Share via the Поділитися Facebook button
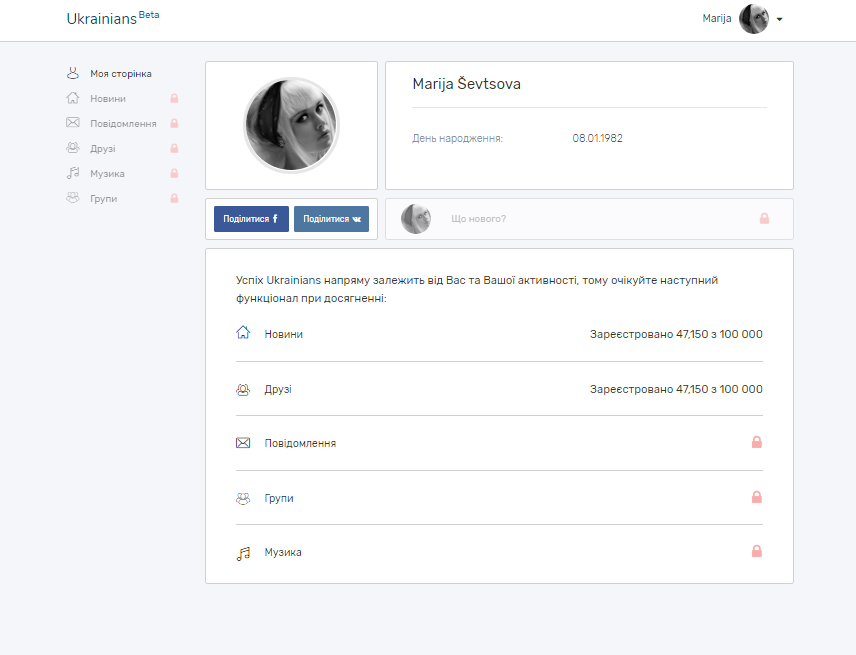Image resolution: width=856 pixels, height=655 pixels. pos(251,219)
